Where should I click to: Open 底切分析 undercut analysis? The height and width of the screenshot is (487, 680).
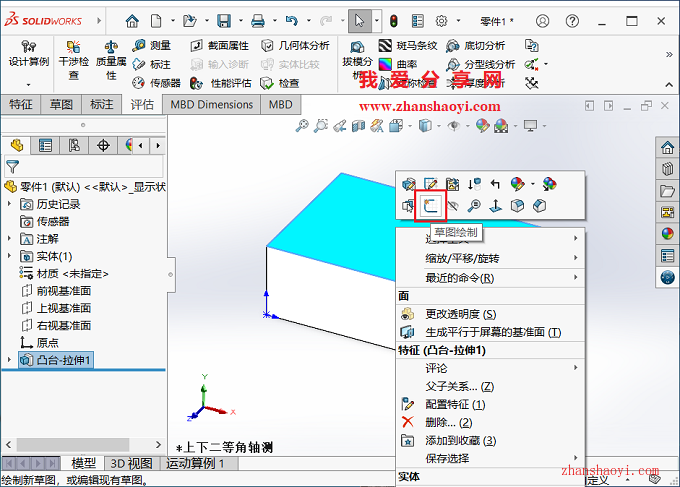point(476,46)
